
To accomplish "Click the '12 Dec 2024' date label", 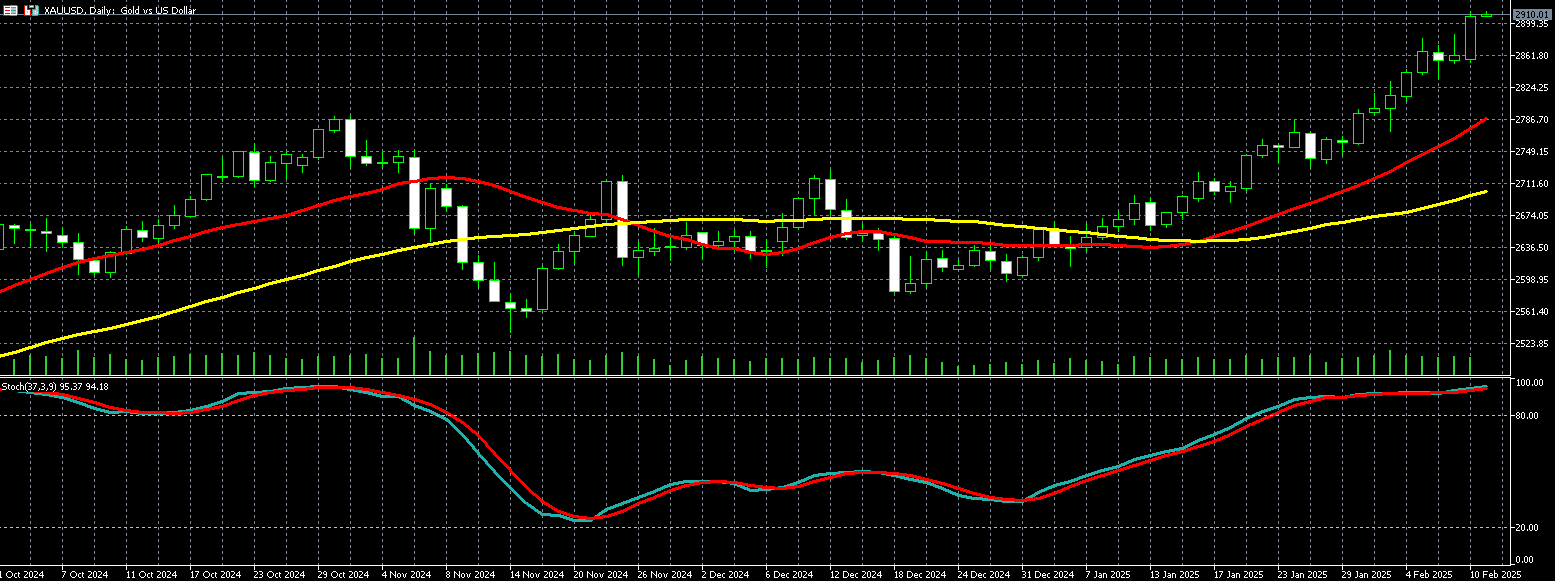I will [x=856, y=575].
